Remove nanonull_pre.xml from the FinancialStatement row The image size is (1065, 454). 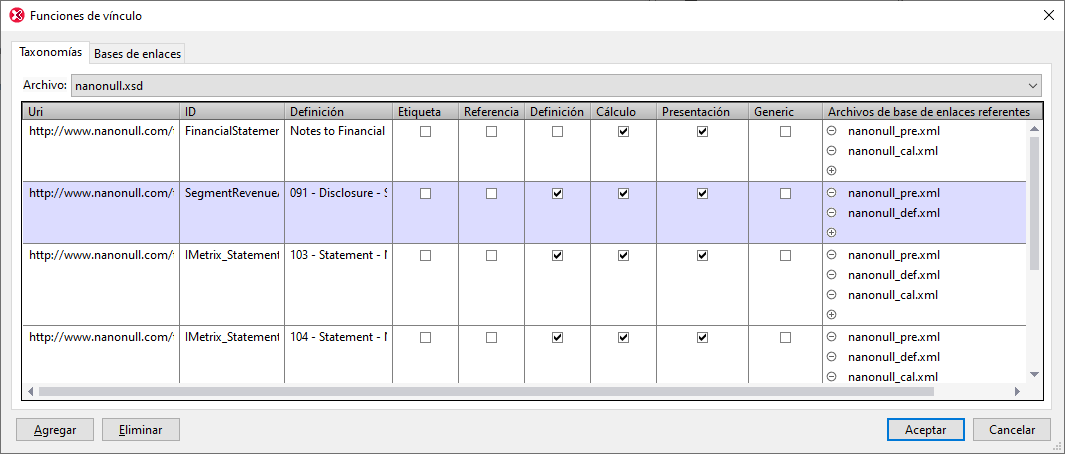[832, 131]
